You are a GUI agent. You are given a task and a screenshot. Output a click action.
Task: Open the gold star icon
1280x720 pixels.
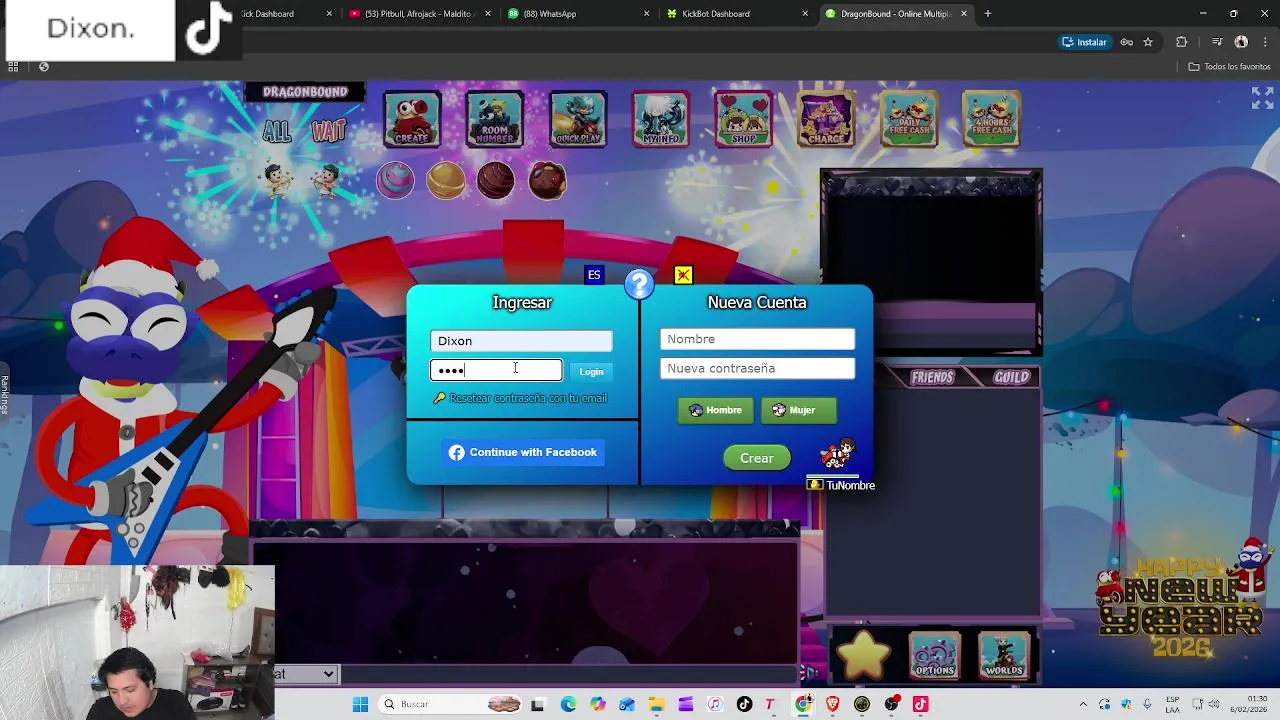(863, 655)
